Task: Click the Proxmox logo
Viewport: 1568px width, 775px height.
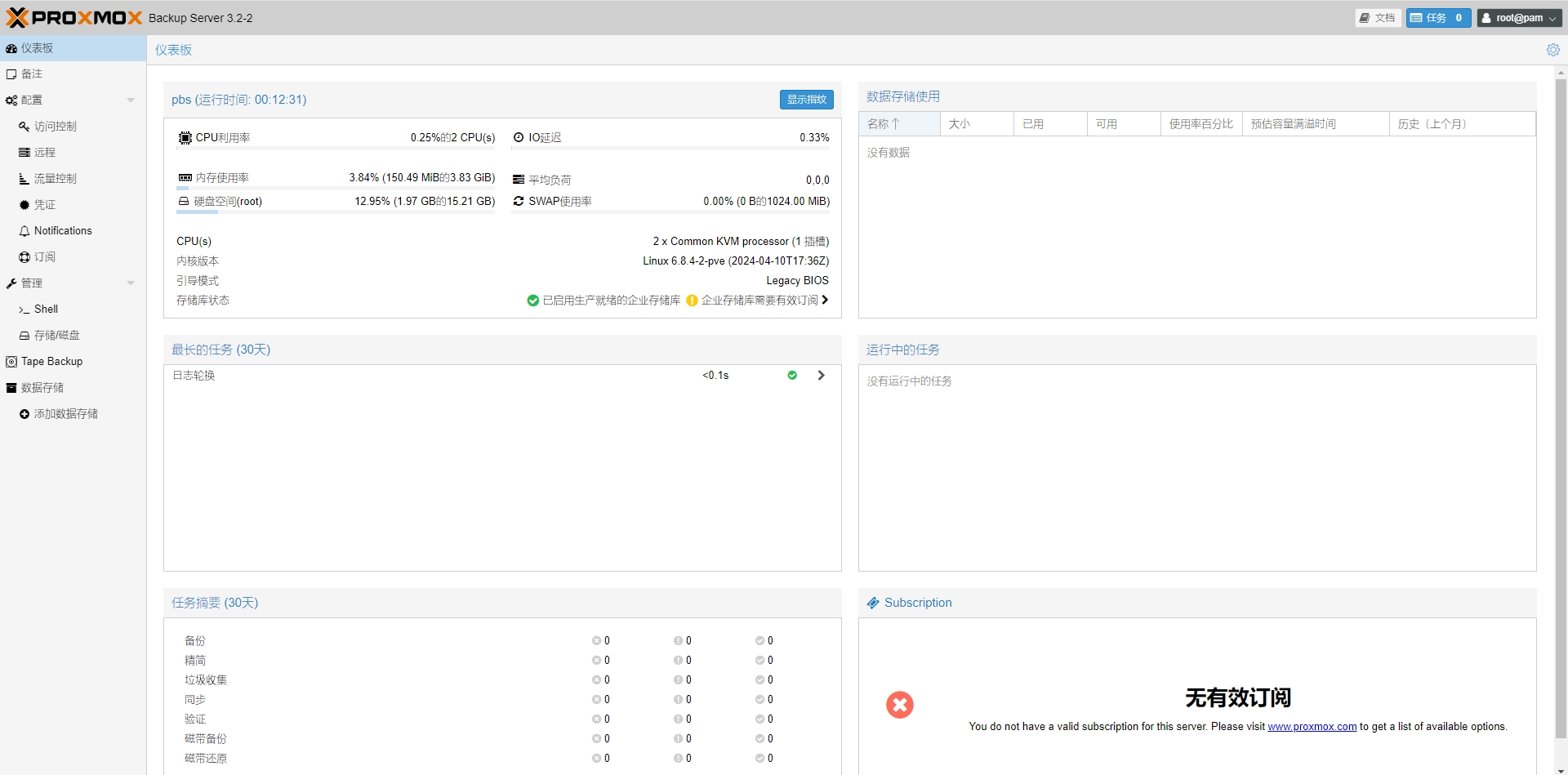Action: coord(74,17)
